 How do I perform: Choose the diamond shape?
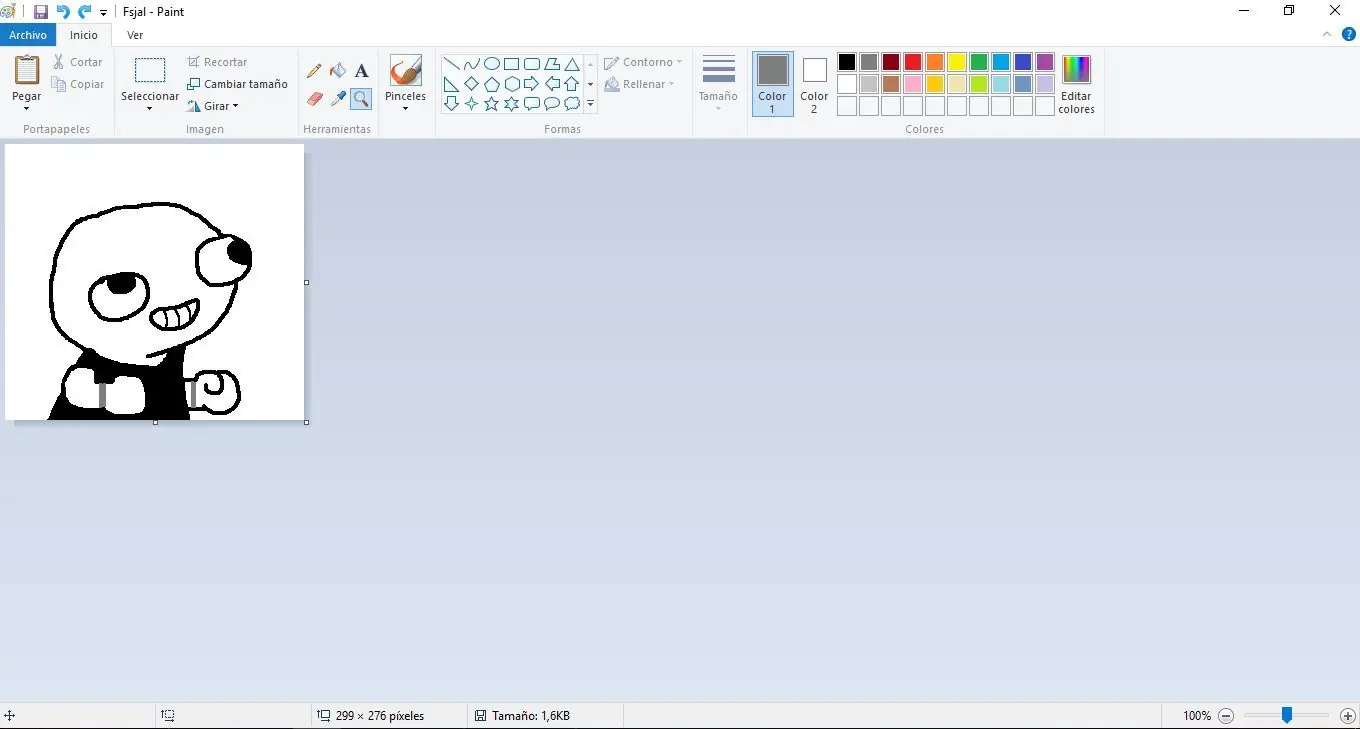tap(471, 84)
